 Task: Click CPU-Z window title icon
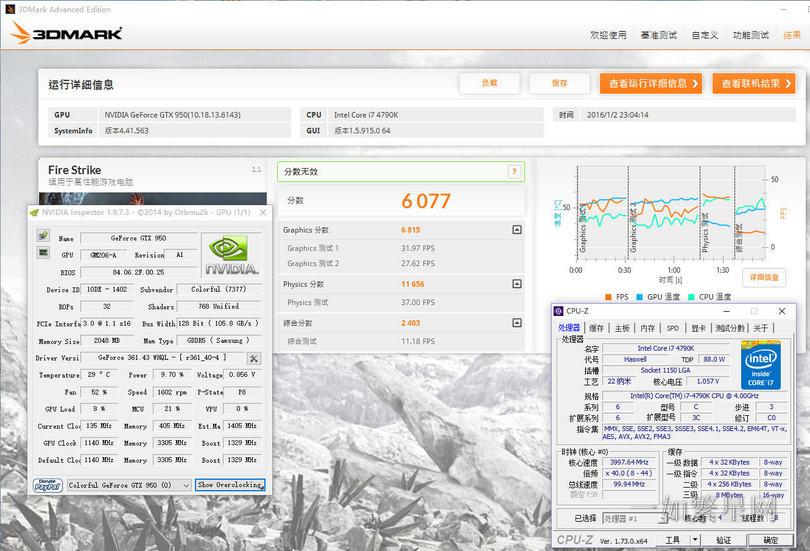click(x=558, y=311)
